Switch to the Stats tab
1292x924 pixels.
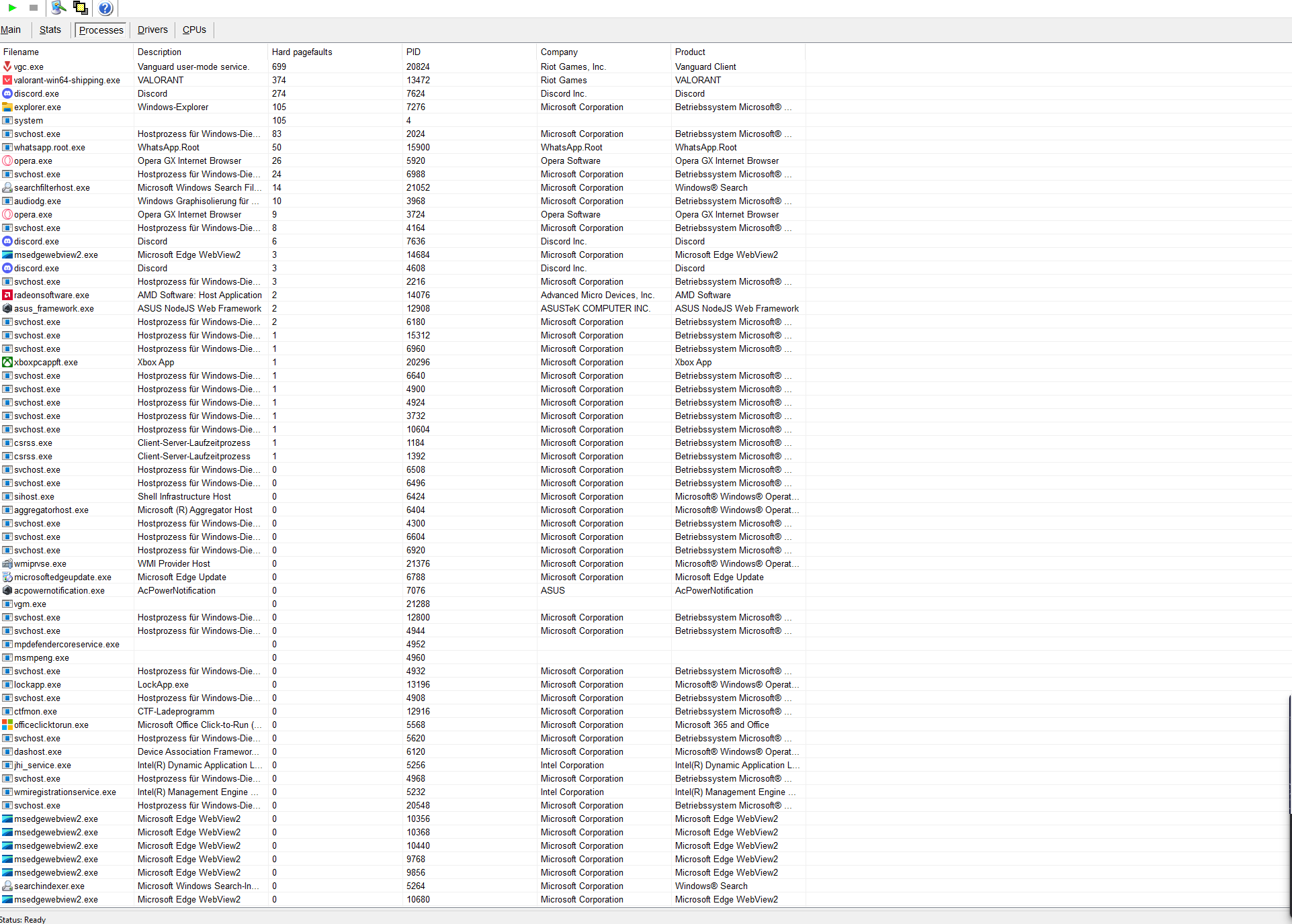(x=50, y=30)
